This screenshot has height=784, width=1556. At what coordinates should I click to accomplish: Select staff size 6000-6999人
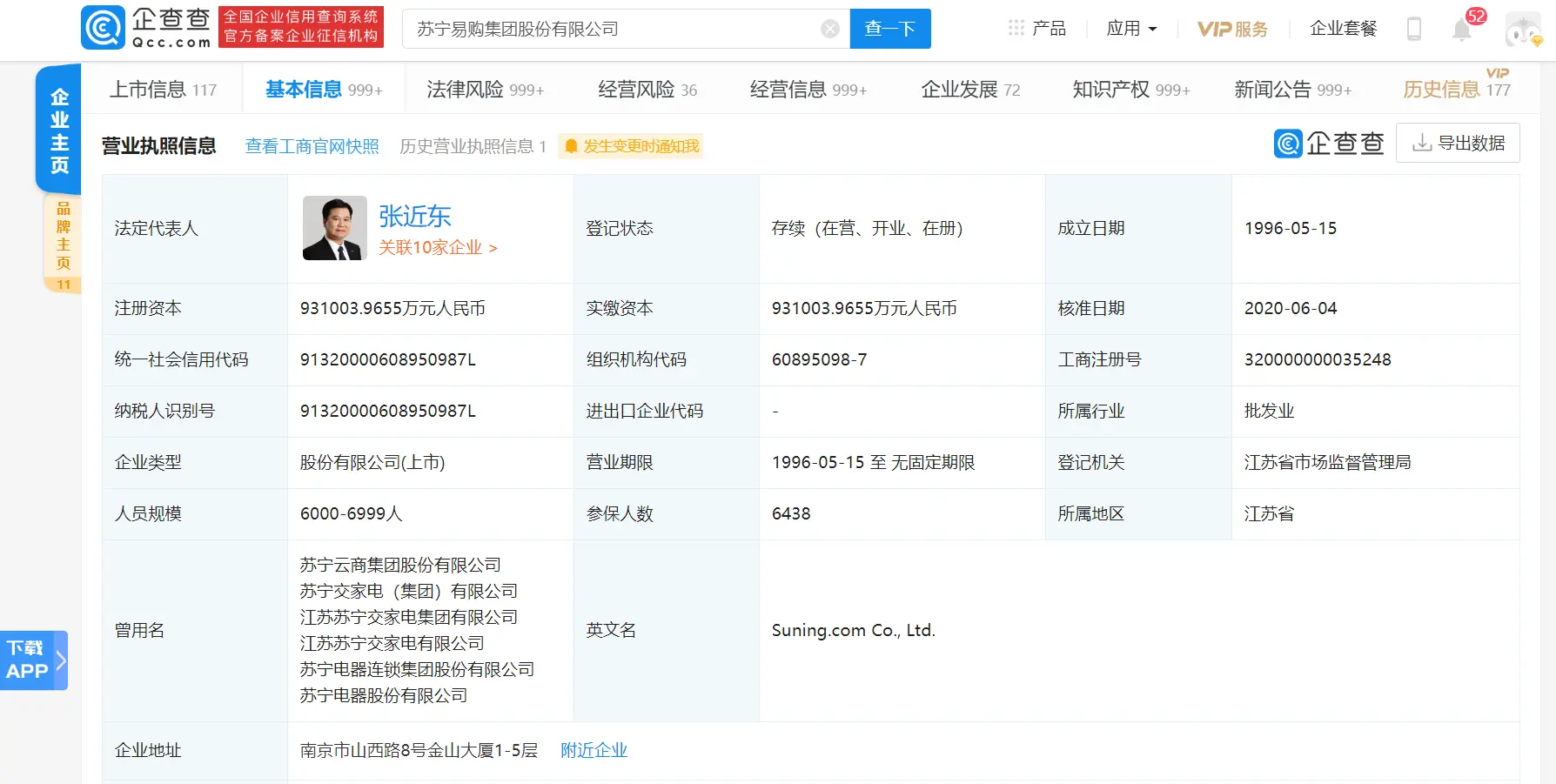(x=352, y=513)
